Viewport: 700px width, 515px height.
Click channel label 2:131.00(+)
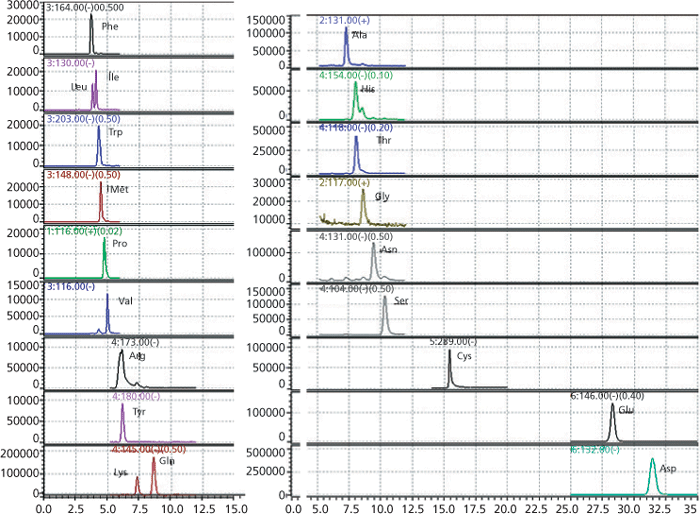[x=344, y=20]
